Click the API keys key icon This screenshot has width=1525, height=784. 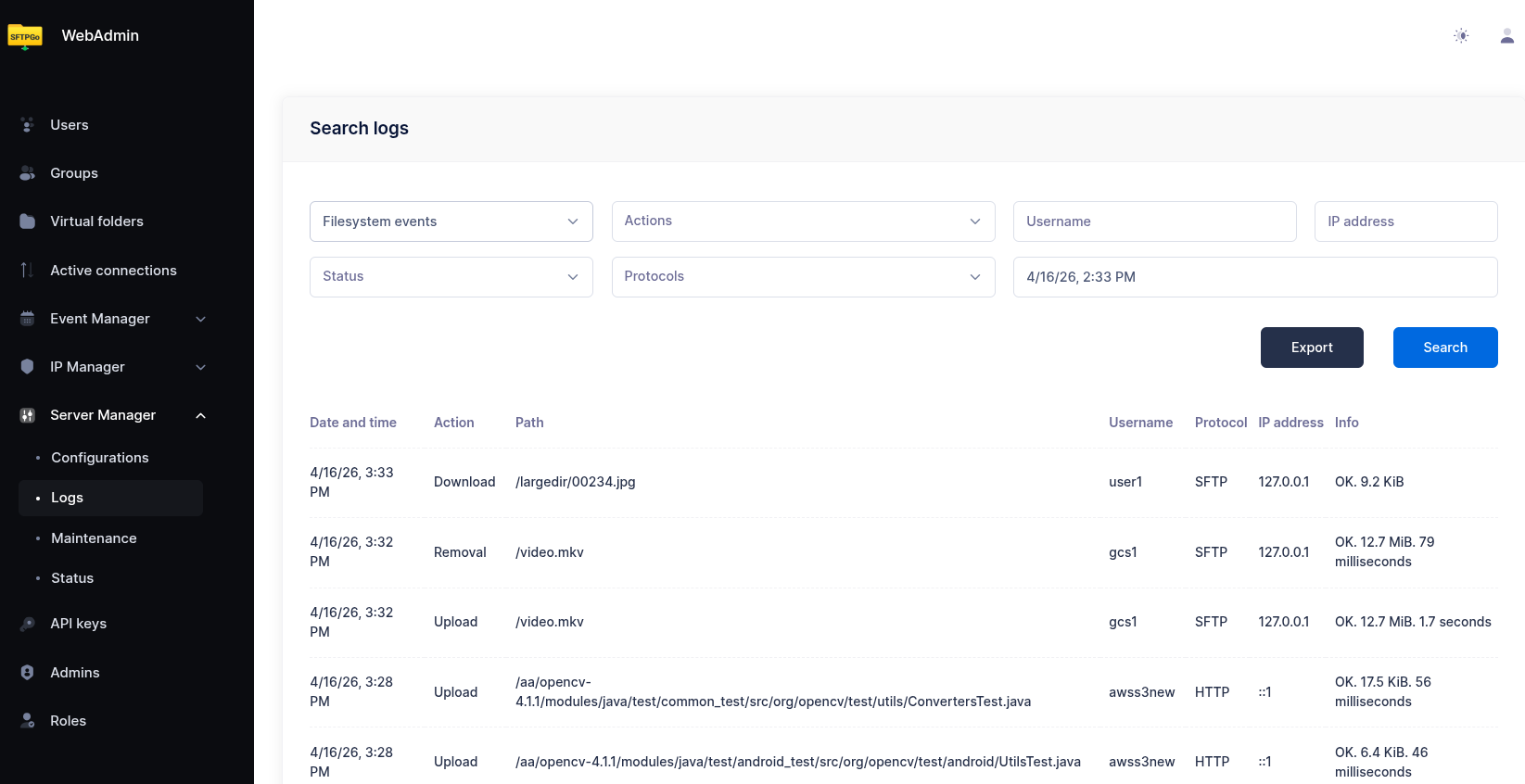point(28,624)
